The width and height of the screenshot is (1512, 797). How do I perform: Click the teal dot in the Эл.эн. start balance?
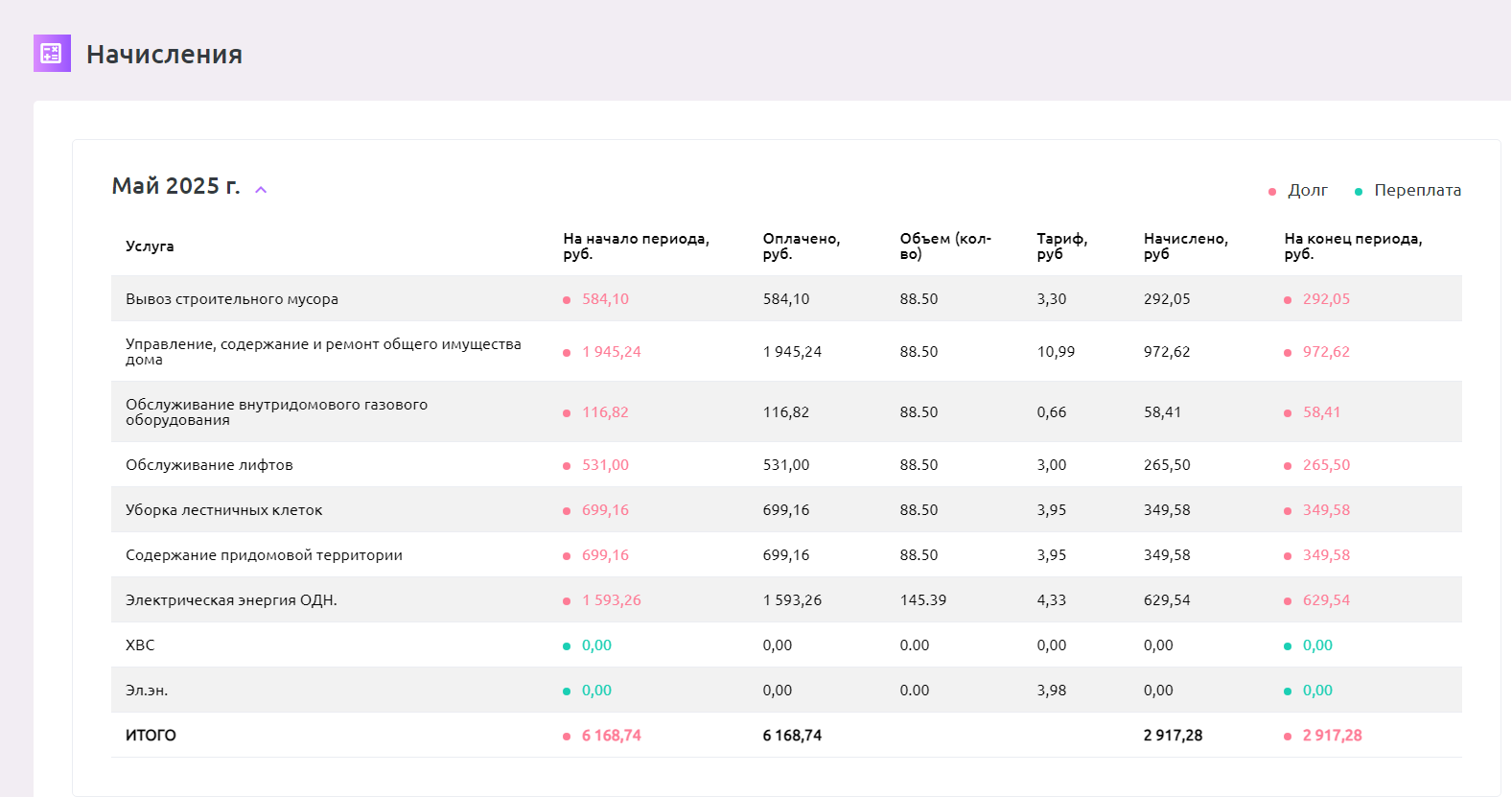pyautogui.click(x=567, y=692)
